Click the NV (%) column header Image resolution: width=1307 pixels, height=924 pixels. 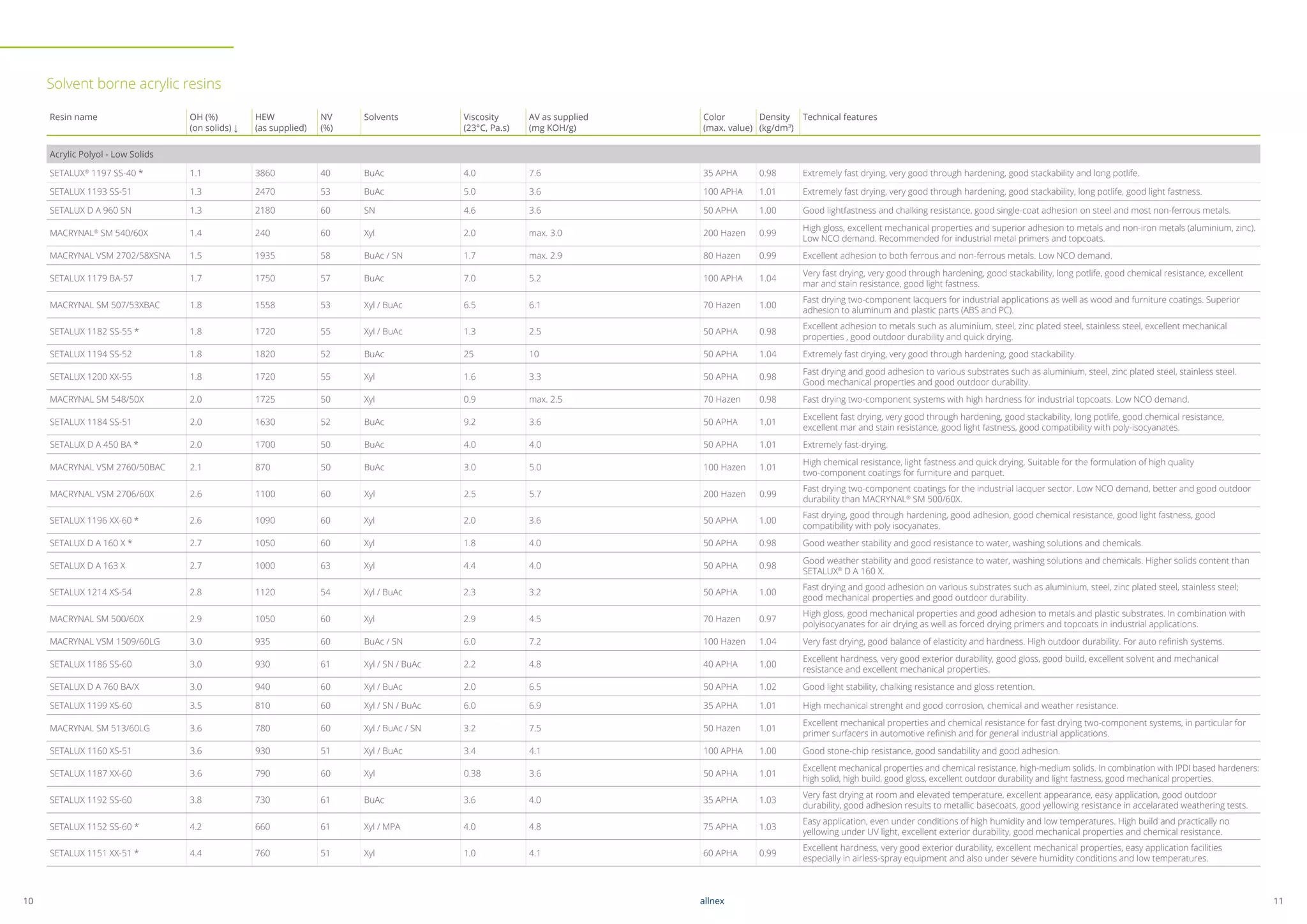326,122
